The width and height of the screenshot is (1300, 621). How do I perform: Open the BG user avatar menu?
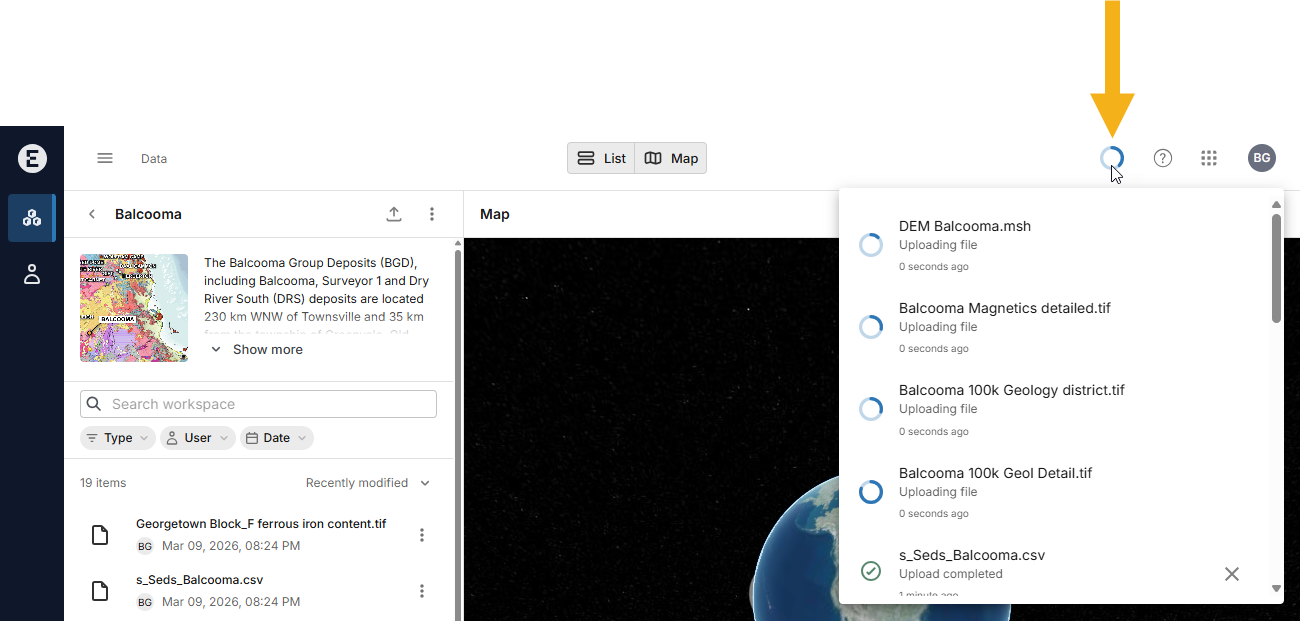[1261, 158]
